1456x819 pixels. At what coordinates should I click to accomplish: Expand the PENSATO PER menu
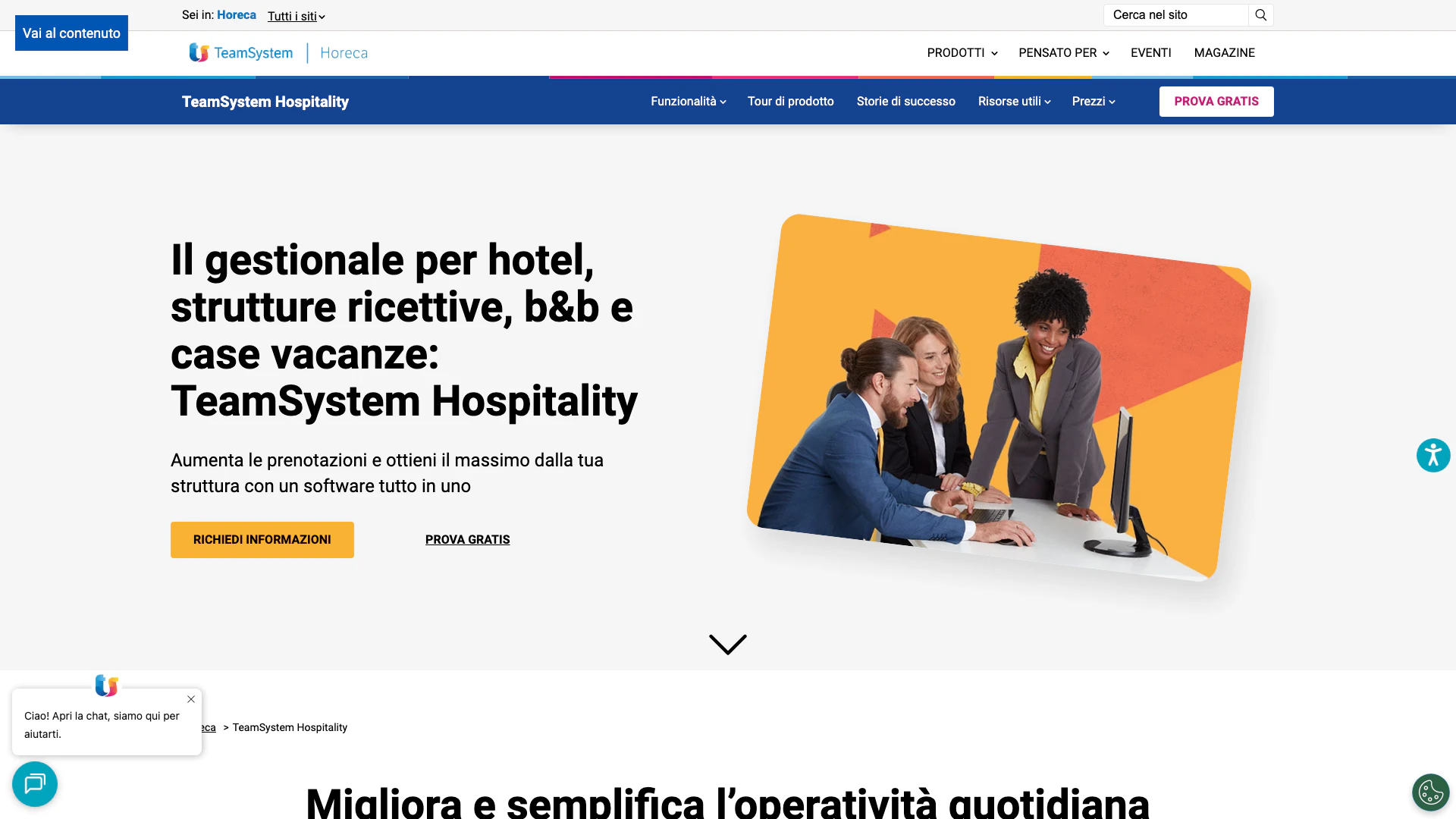coord(1064,52)
